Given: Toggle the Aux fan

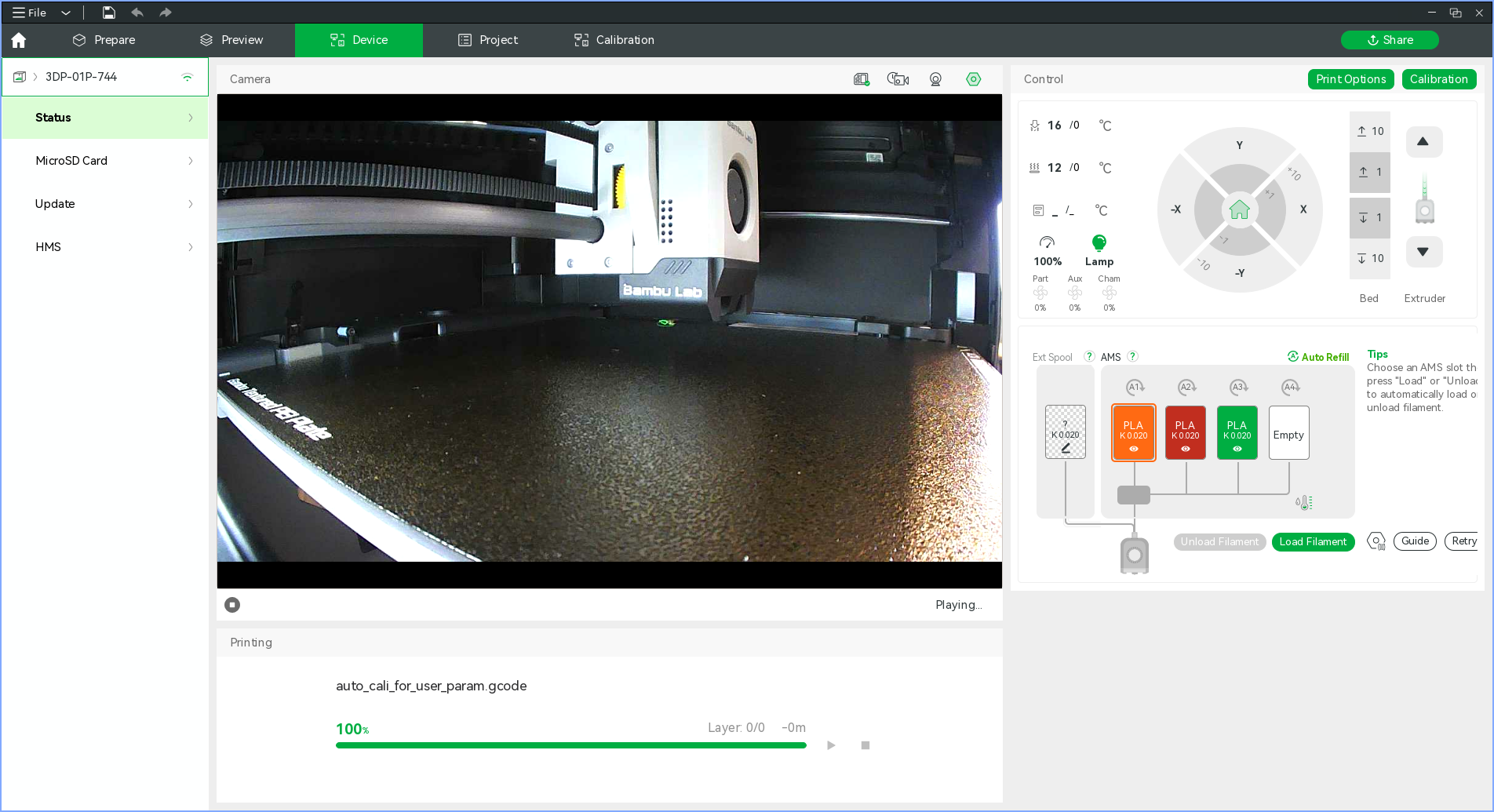Looking at the screenshot, I should pos(1075,293).
